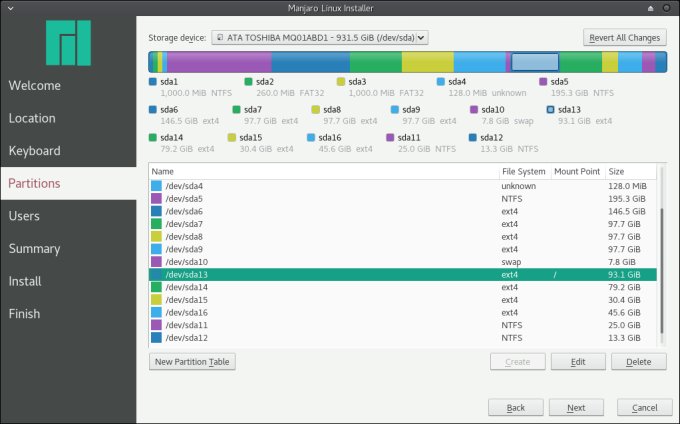The image size is (680, 424).
Task: Open Keyboard step in sidebar
Action: (x=69, y=150)
